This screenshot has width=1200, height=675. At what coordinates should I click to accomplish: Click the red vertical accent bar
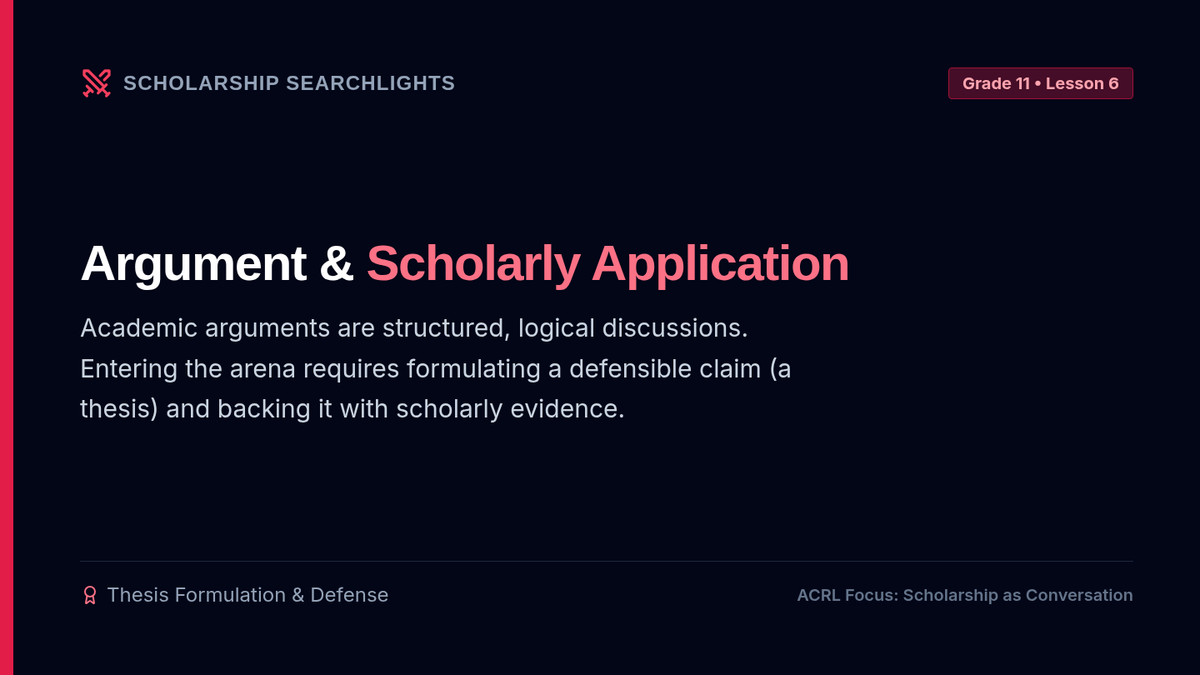click(x=6, y=337)
